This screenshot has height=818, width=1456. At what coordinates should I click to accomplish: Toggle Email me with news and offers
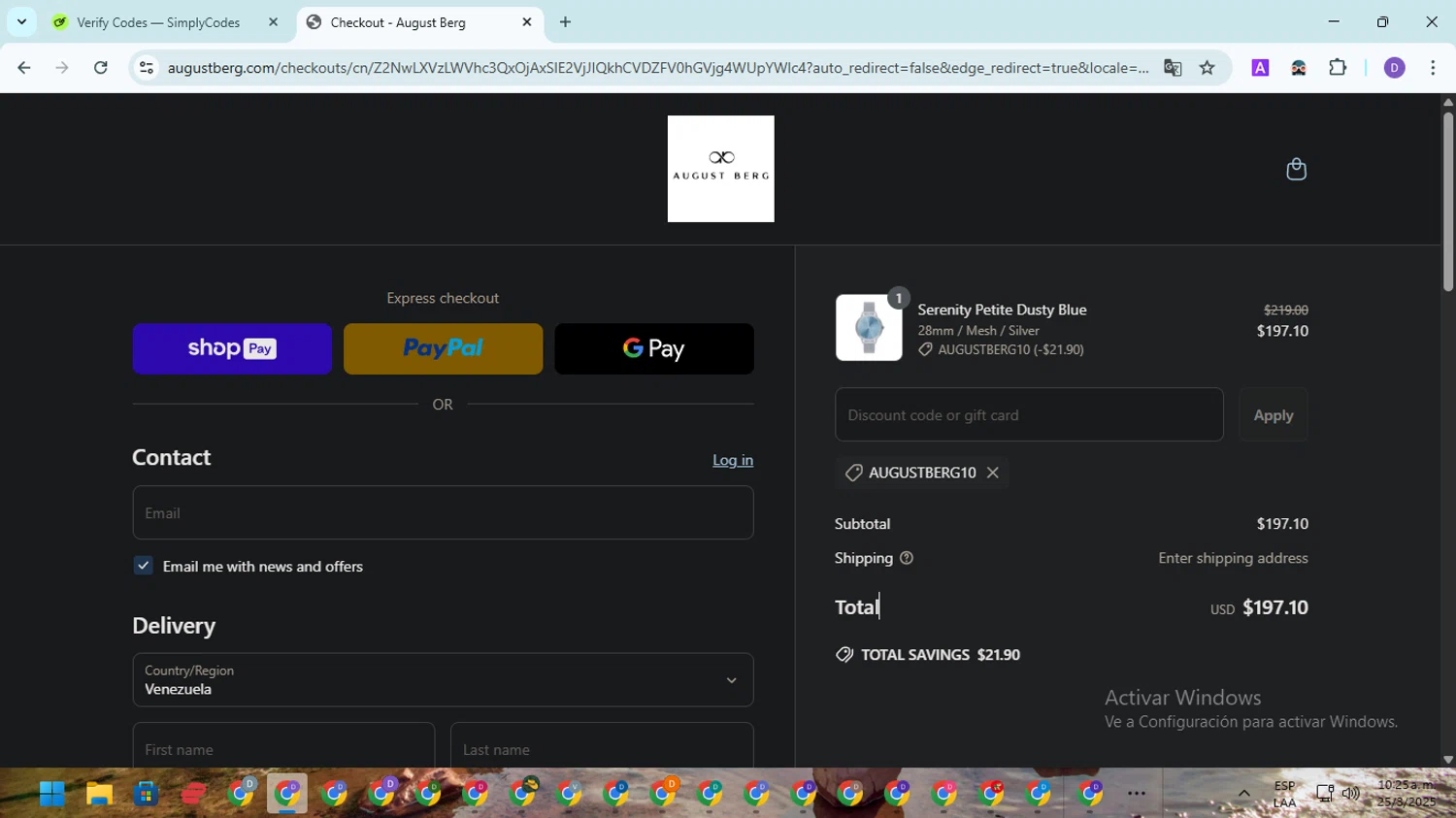pyautogui.click(x=144, y=566)
